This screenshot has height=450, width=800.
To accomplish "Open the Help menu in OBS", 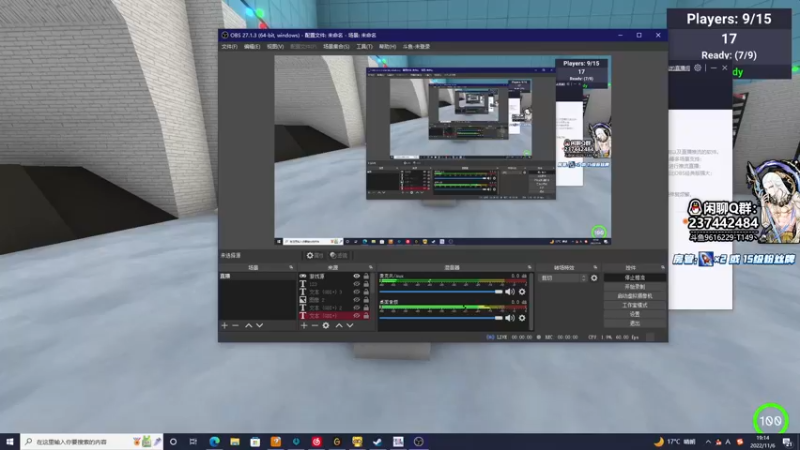I will pyautogui.click(x=387, y=46).
